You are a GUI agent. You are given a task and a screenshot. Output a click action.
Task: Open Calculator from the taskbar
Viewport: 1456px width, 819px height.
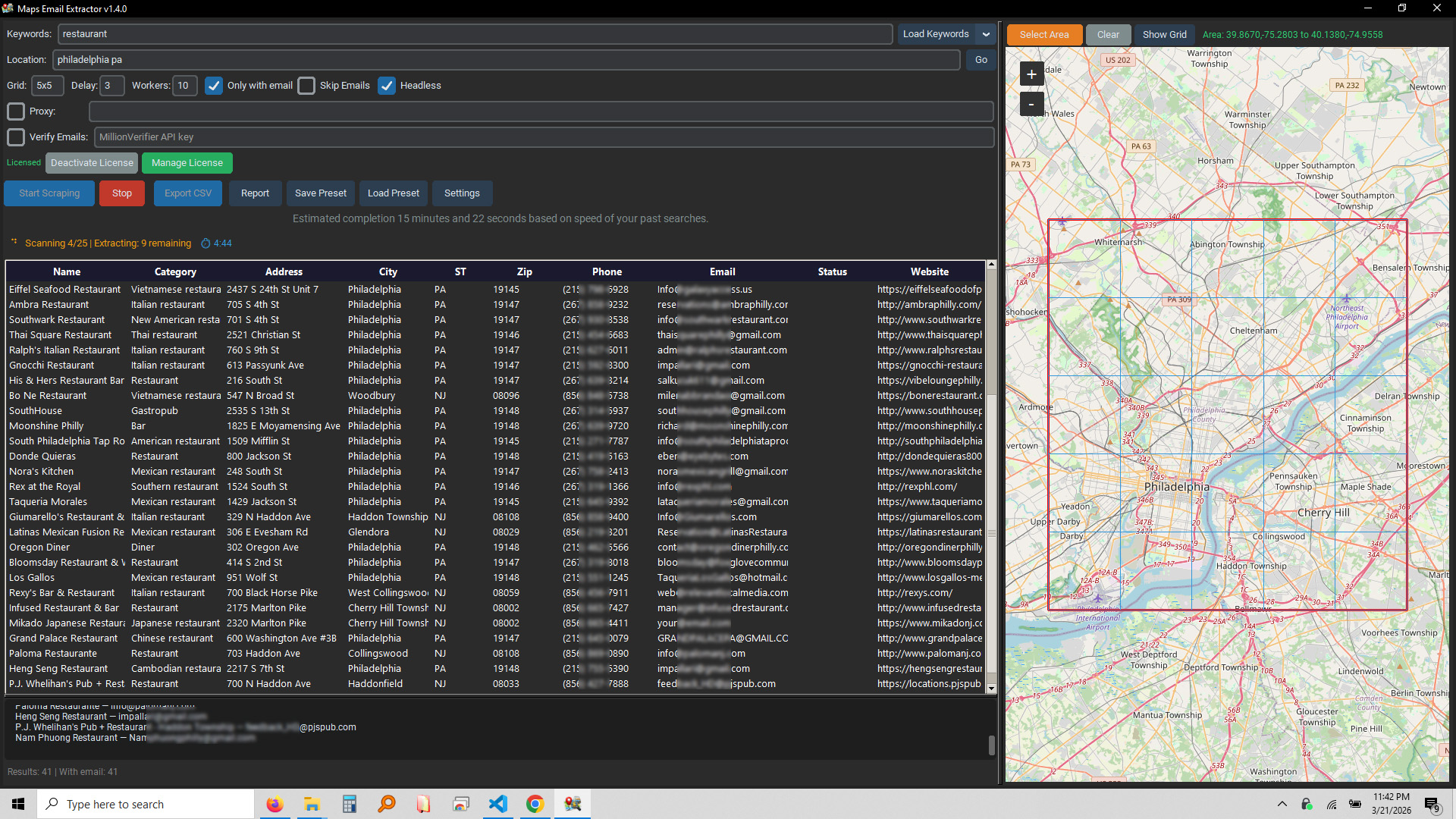click(349, 804)
